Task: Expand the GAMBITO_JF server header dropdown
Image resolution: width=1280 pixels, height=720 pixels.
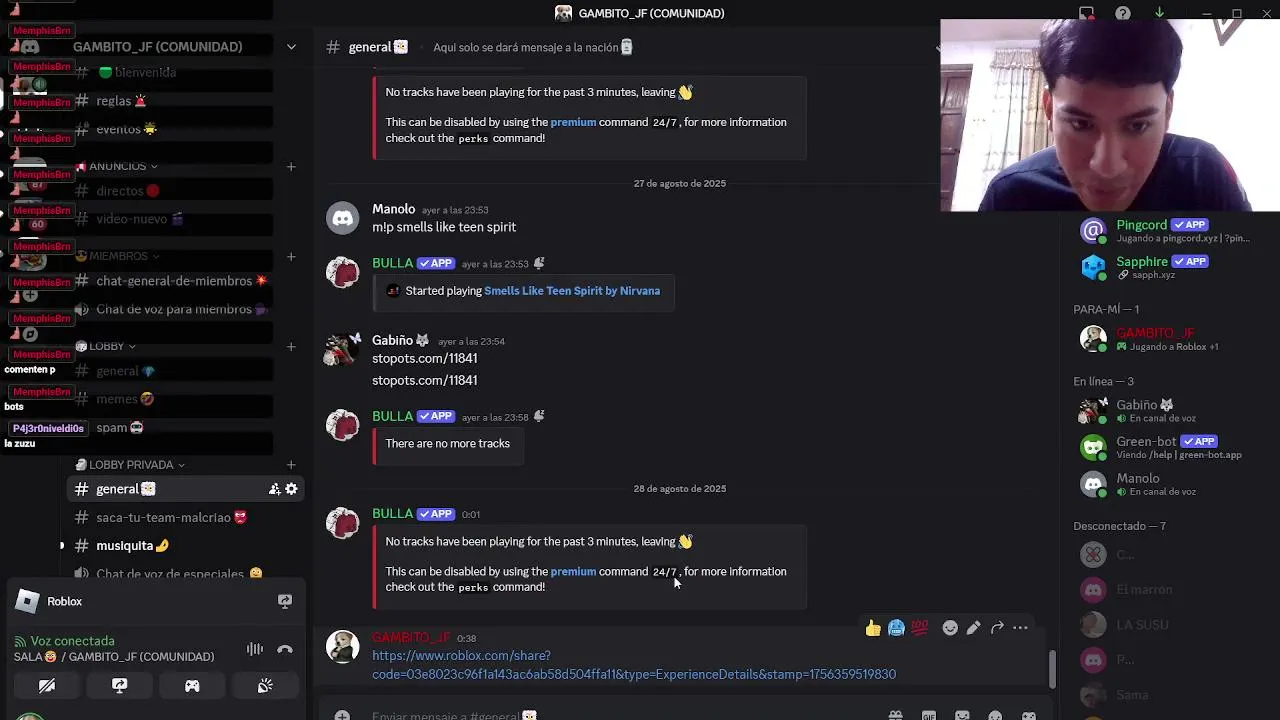Action: [x=291, y=47]
